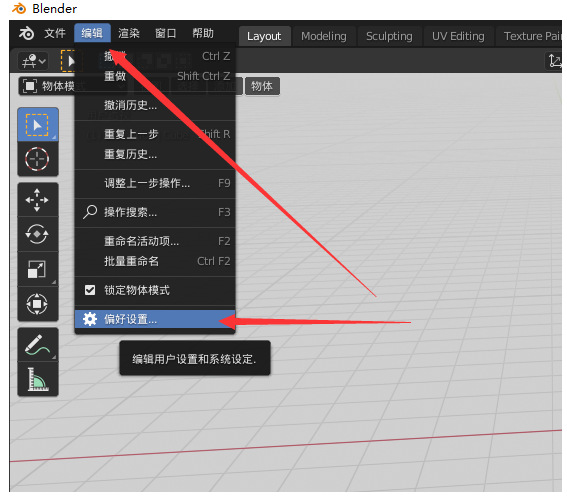Click the transform orientation icon at right
Screen dimensions: 567x497
(554, 61)
